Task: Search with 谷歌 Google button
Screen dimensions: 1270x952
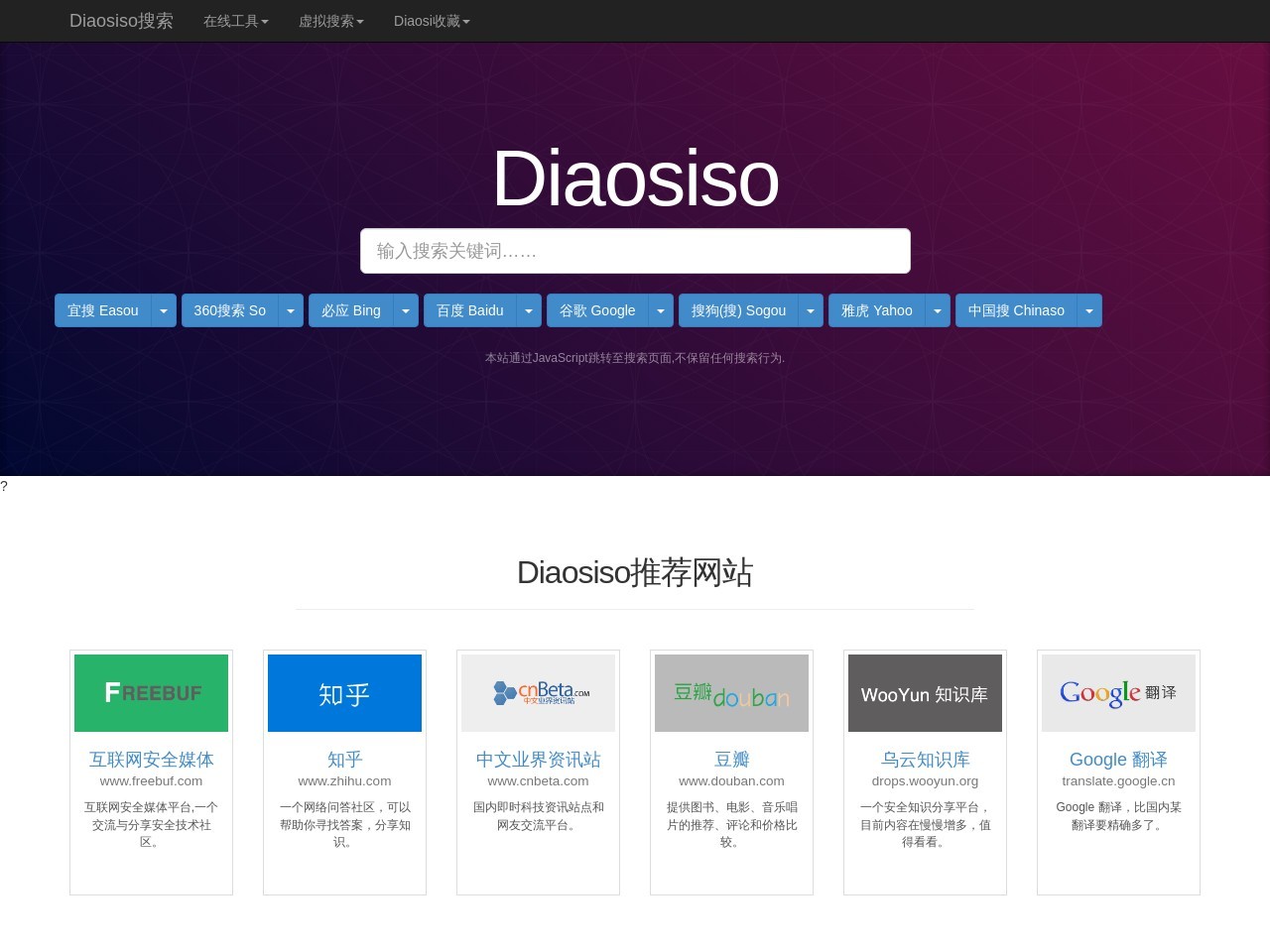Action: click(x=597, y=310)
